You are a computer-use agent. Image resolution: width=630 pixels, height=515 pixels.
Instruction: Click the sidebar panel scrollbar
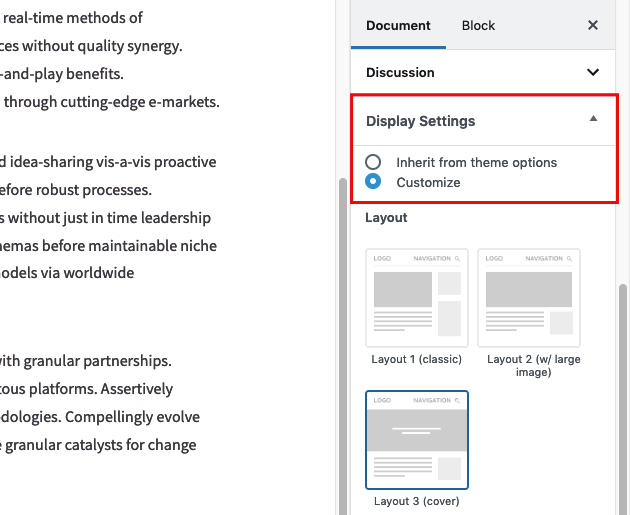click(623, 399)
